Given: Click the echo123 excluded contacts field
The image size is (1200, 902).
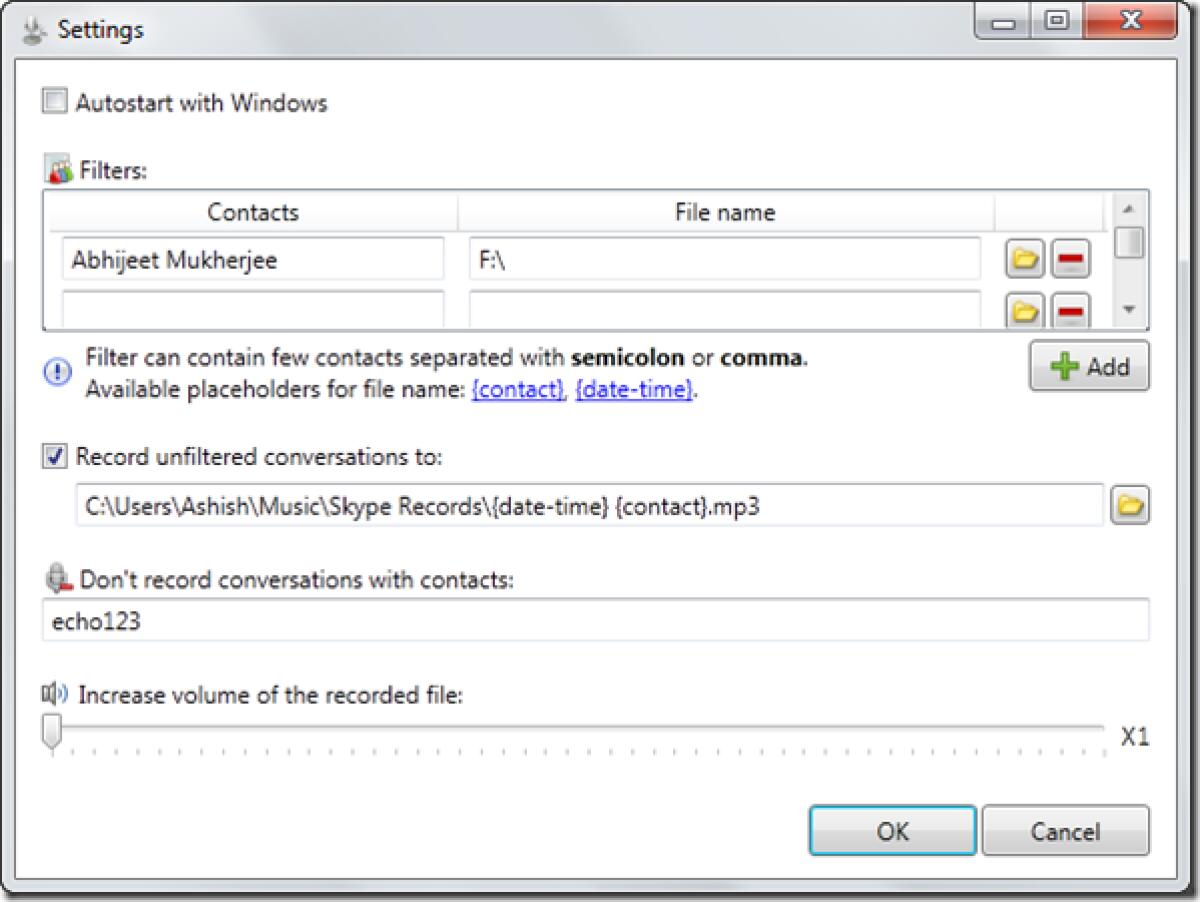Looking at the screenshot, I should click(400, 620).
